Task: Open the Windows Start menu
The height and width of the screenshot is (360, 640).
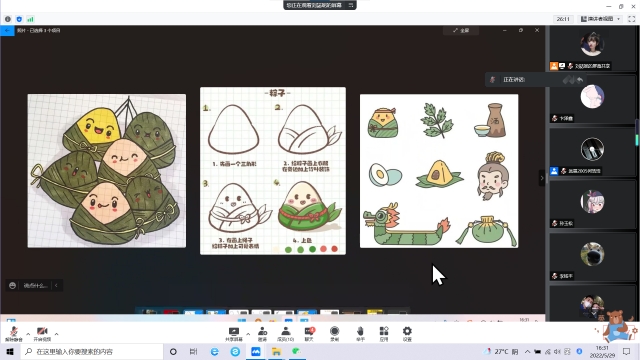Action: 10,351
